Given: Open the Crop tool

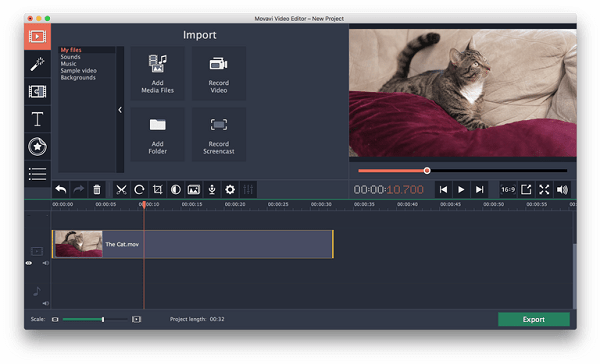Looking at the screenshot, I should [x=157, y=189].
